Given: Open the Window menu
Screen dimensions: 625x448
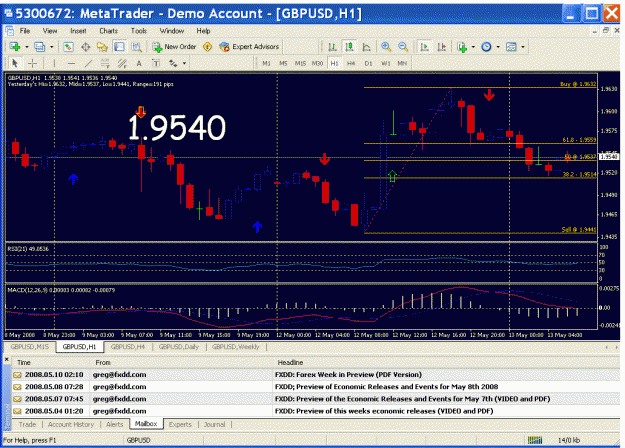Looking at the screenshot, I should (172, 31).
